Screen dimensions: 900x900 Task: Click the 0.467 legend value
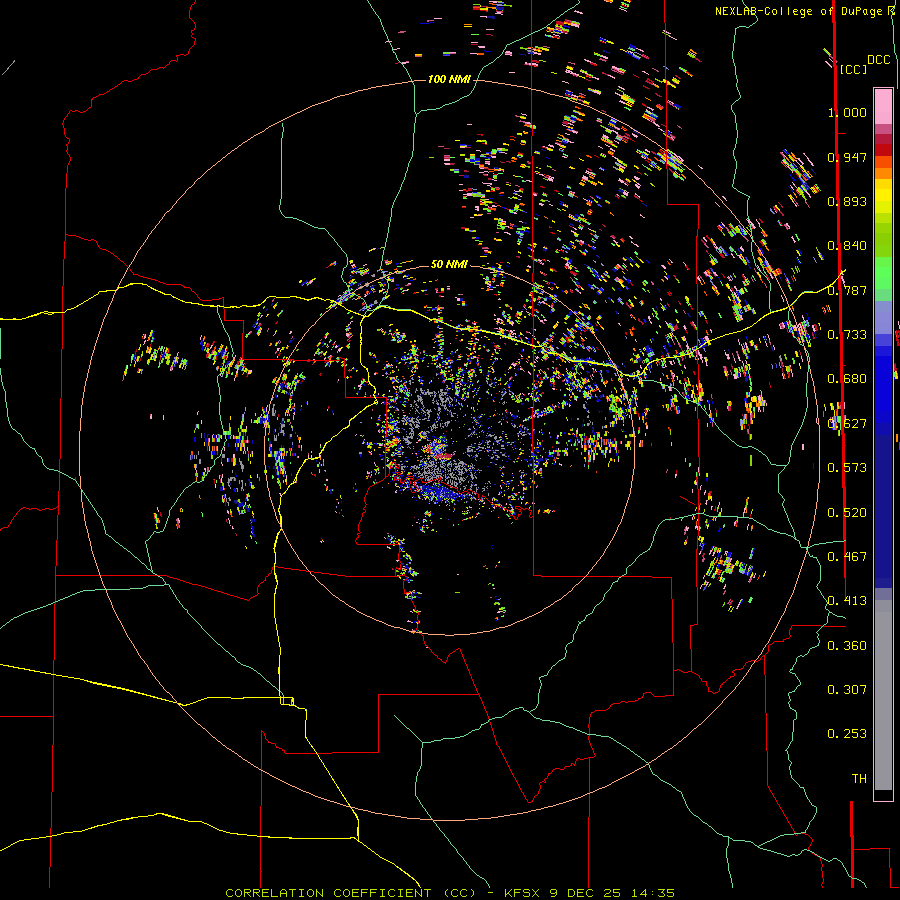click(847, 557)
